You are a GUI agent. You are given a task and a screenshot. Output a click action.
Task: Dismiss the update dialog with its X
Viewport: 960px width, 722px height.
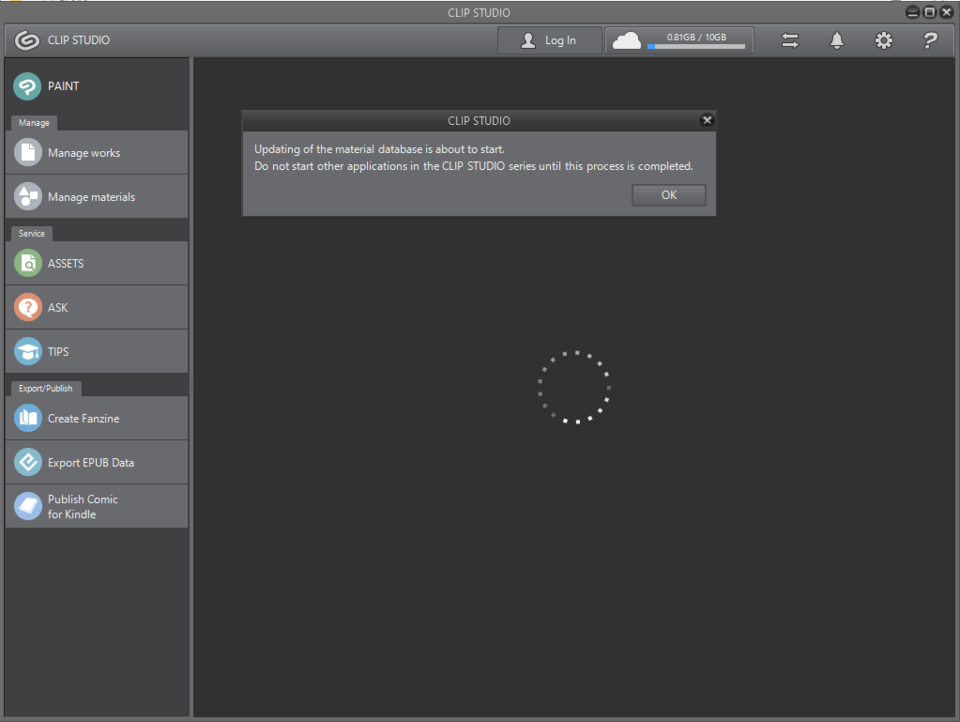pos(707,119)
